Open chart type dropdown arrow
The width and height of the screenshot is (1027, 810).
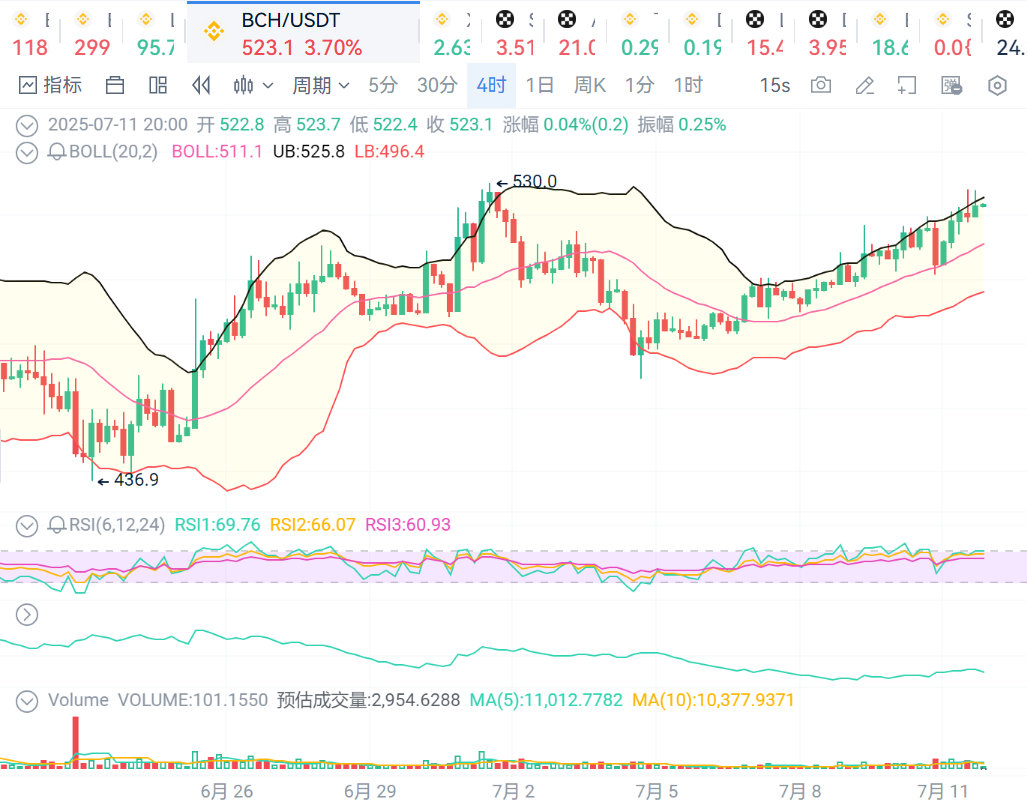267,86
